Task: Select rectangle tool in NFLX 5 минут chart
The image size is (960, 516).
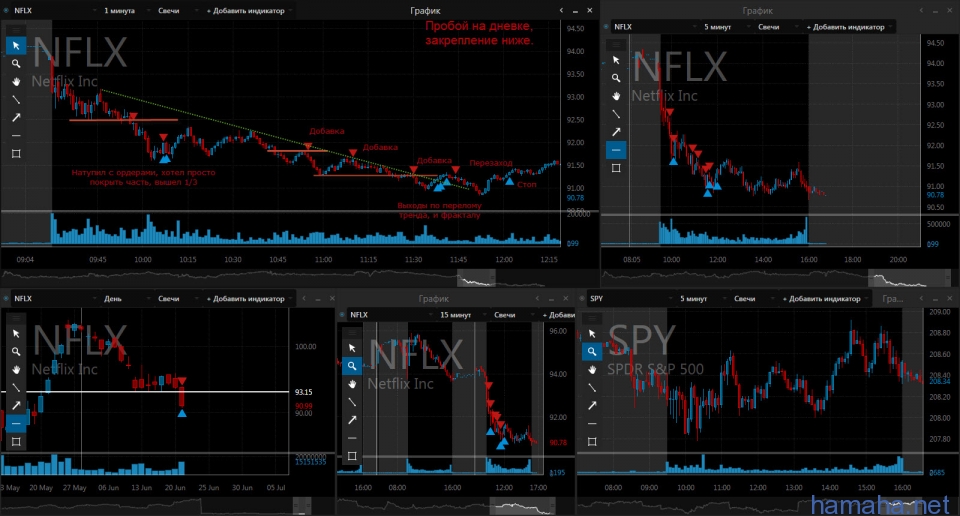Action: (x=616, y=168)
